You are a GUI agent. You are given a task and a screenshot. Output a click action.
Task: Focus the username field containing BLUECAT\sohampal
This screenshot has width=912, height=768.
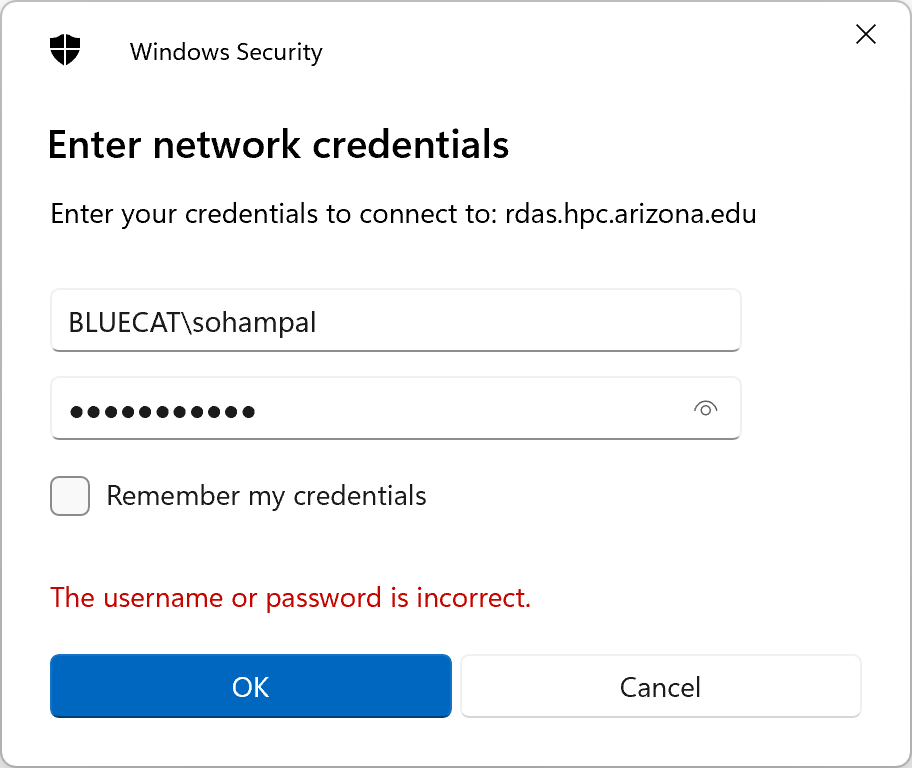click(396, 321)
